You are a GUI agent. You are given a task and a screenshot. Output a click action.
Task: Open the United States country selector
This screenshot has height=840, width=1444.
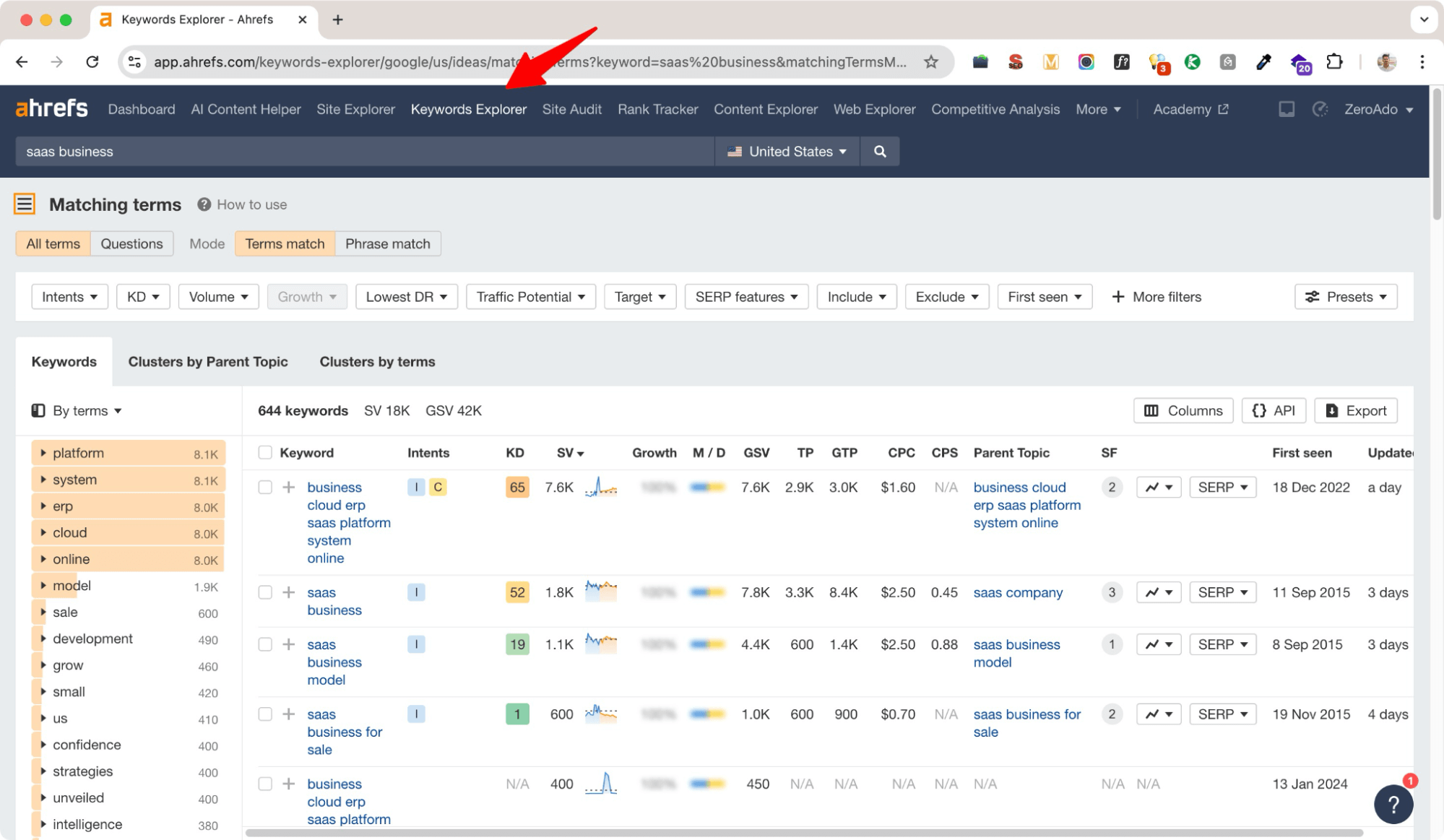(787, 151)
